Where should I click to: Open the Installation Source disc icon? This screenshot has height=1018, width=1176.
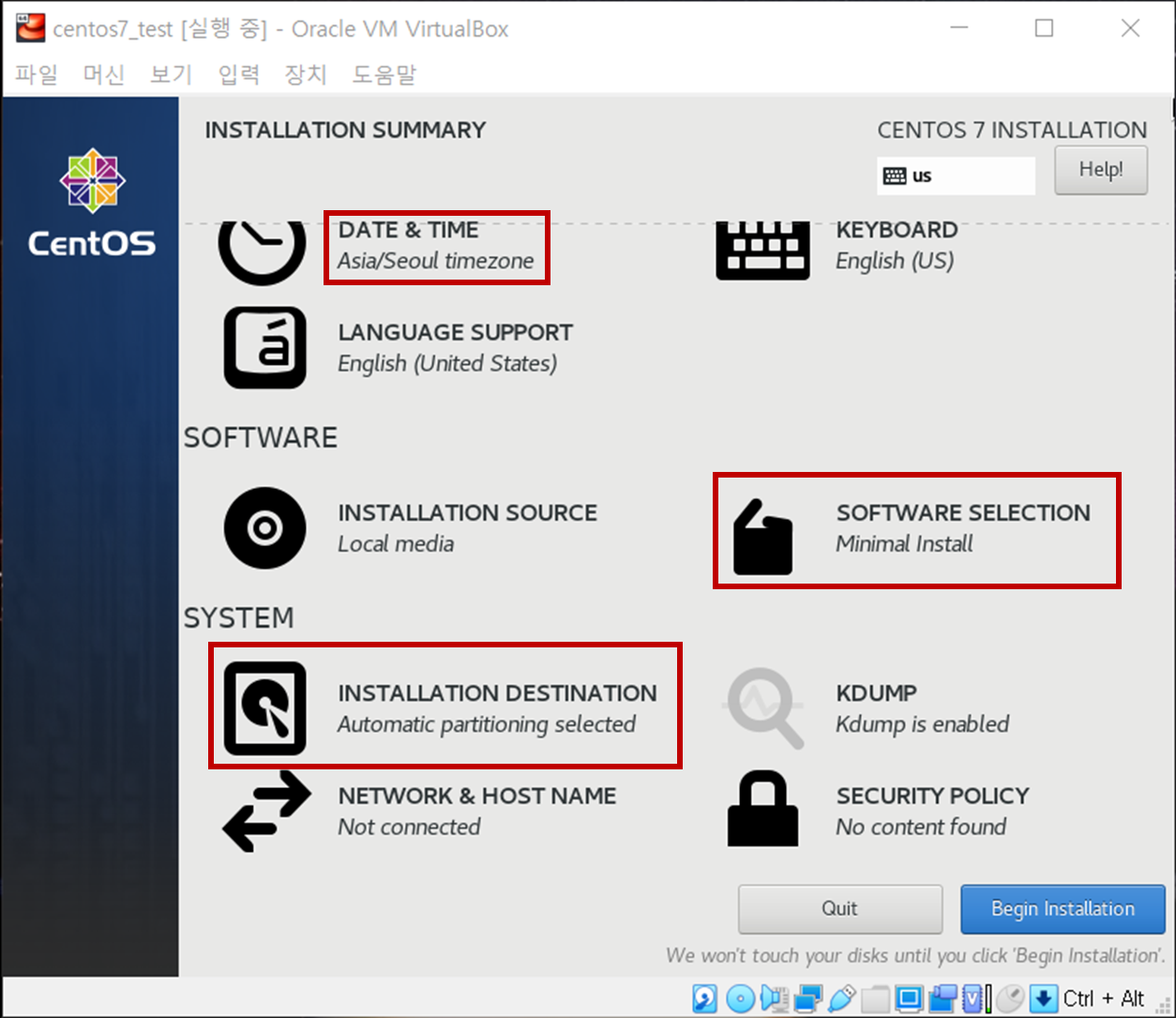coord(264,527)
